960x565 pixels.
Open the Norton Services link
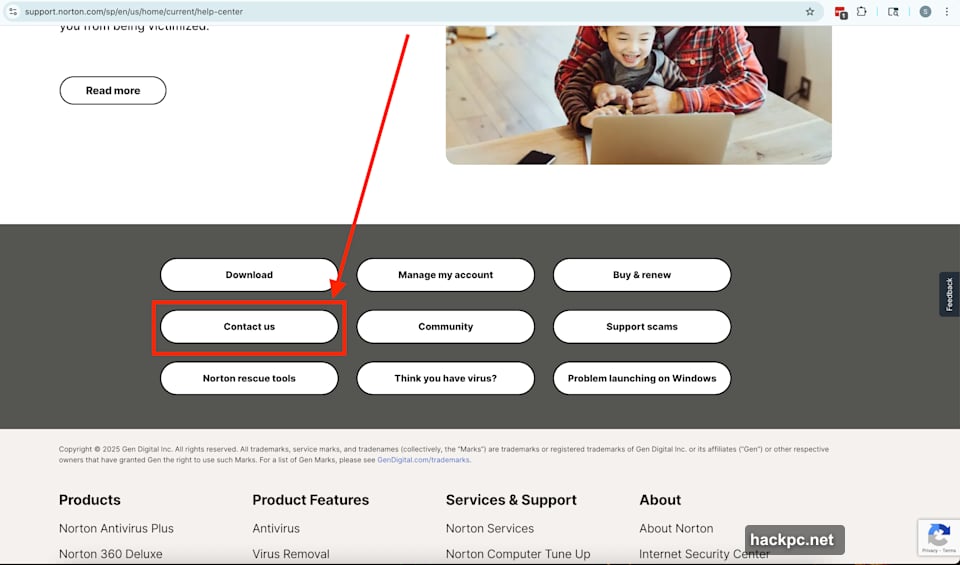coord(490,528)
